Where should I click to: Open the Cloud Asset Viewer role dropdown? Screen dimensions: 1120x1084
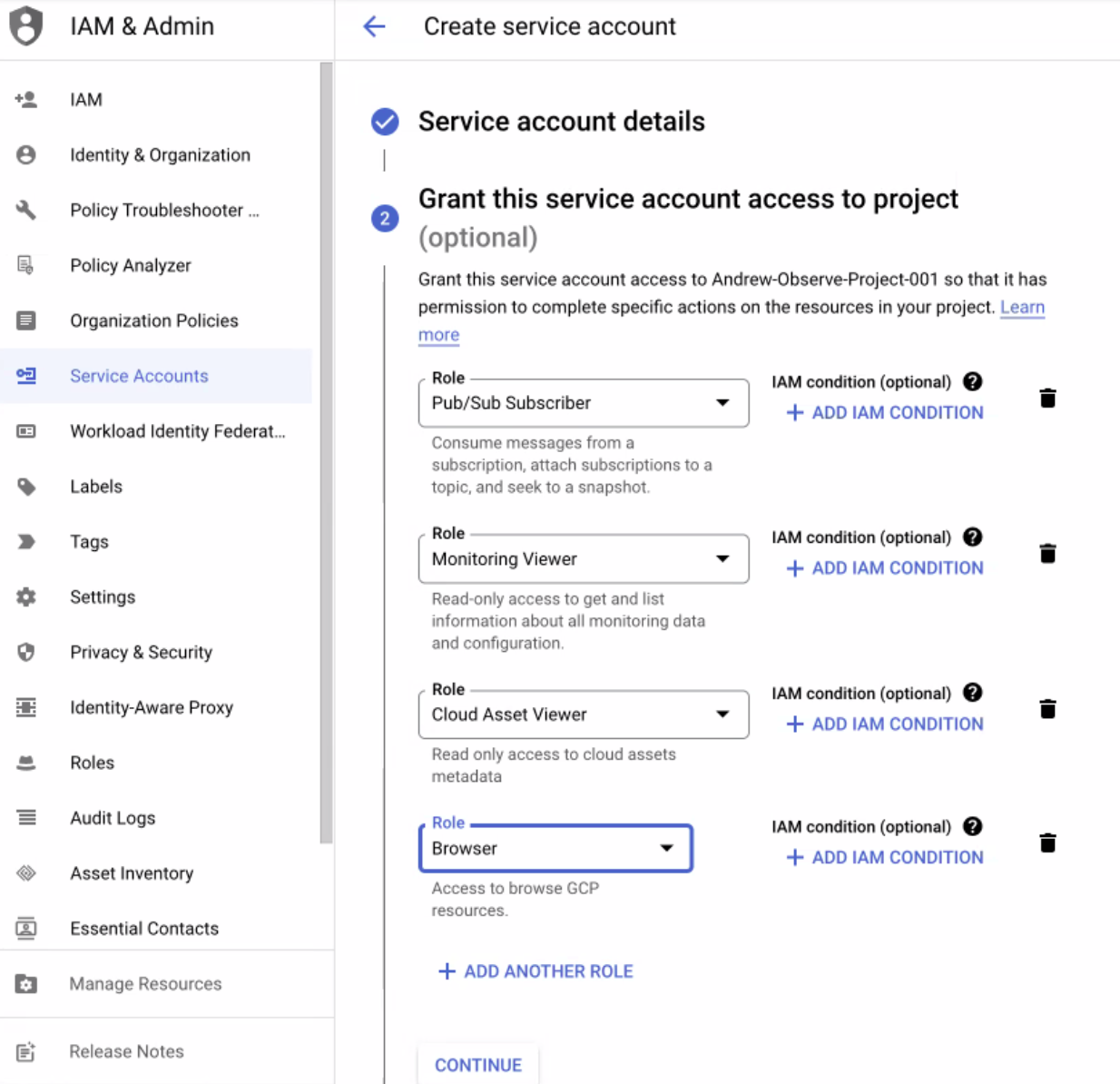(584, 714)
